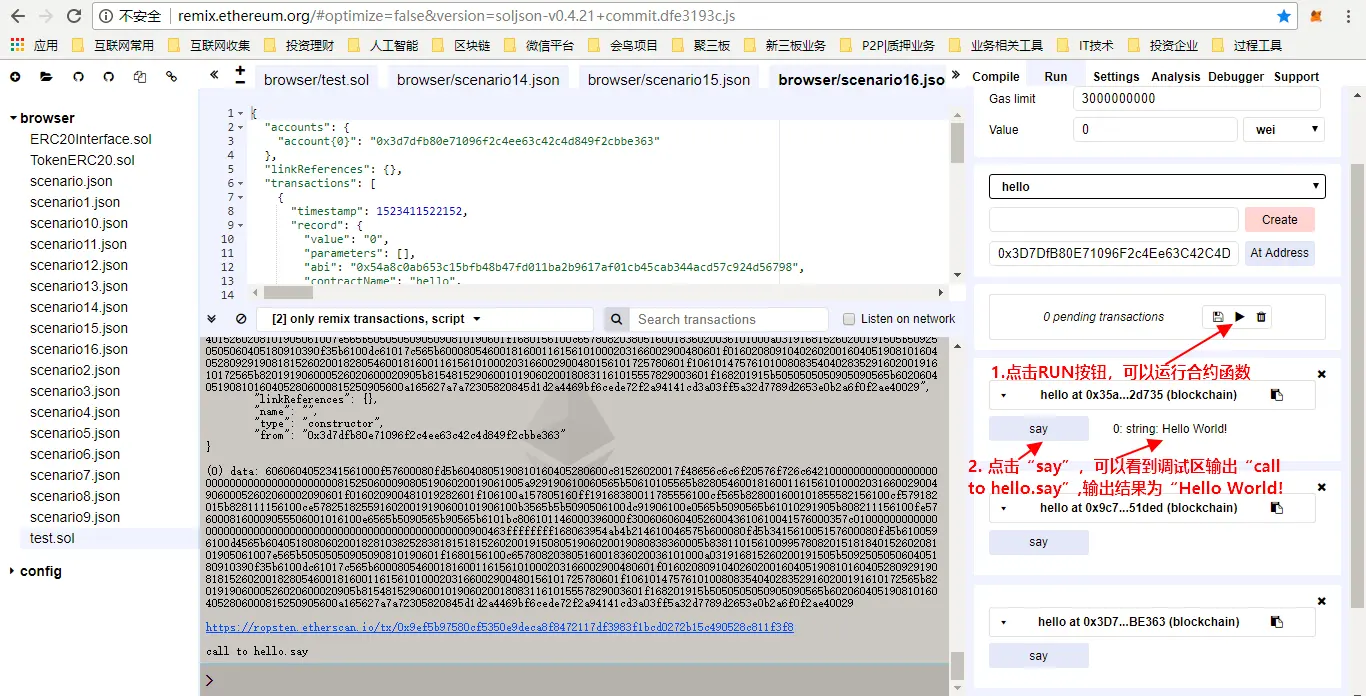Run transactions with the play icon
This screenshot has width=1366, height=696.
(1240, 317)
